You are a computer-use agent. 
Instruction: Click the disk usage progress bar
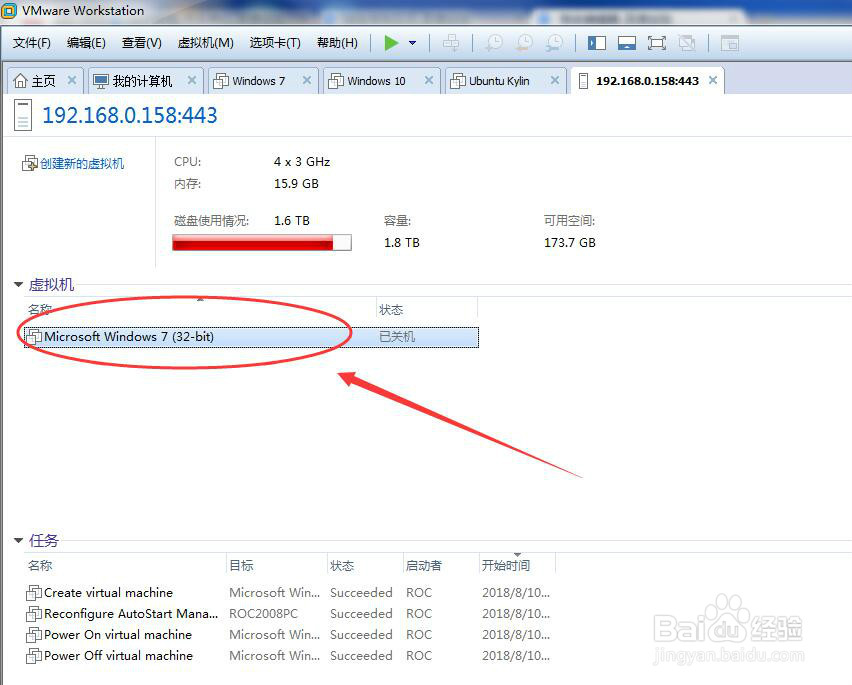tap(262, 242)
